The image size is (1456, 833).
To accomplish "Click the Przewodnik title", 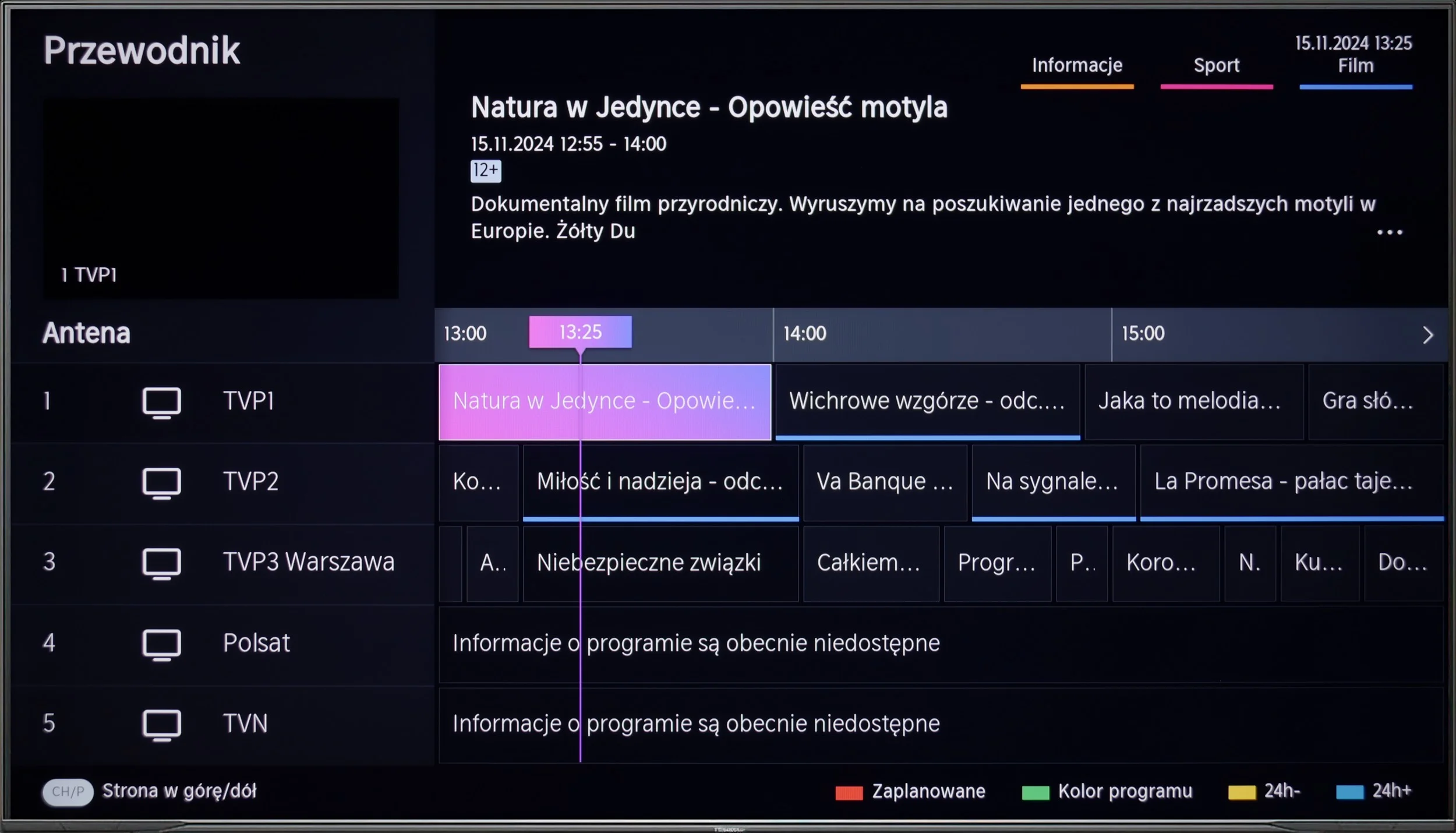I will pyautogui.click(x=142, y=50).
